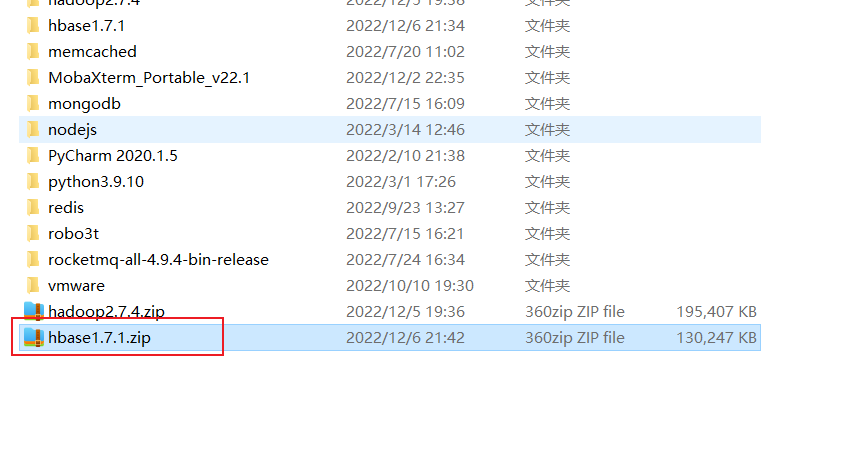Click the 195,407 KB size cell
Screen dimensions: 851x458
coord(716,311)
